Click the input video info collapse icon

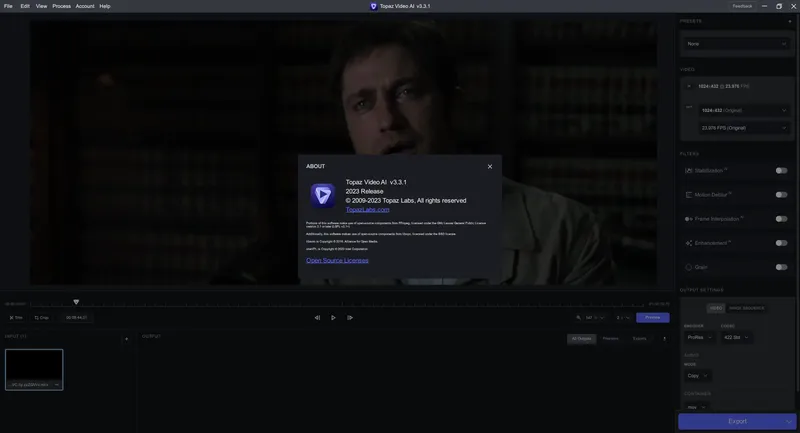[689, 86]
